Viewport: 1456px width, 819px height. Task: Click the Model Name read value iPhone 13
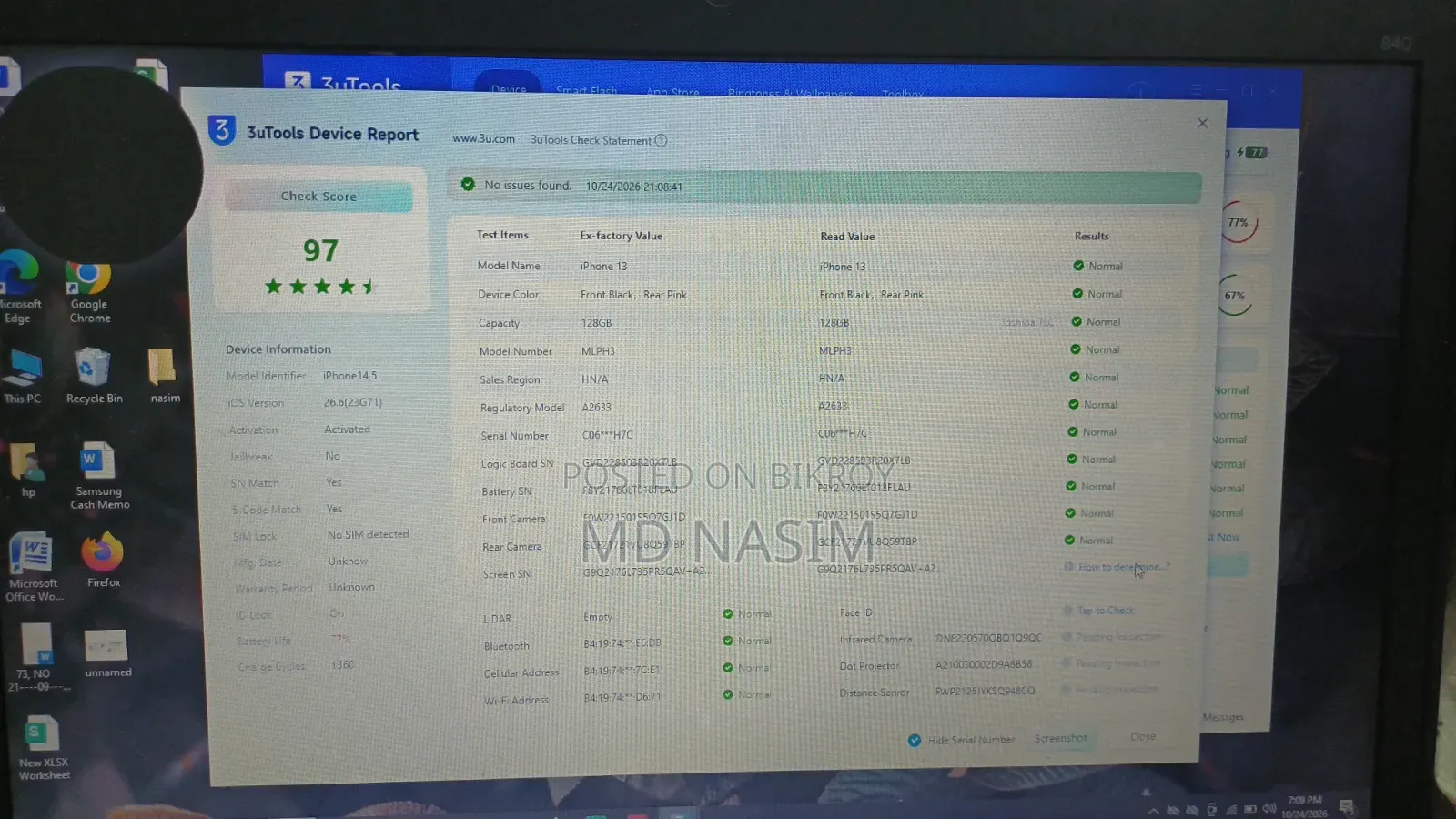(x=842, y=267)
